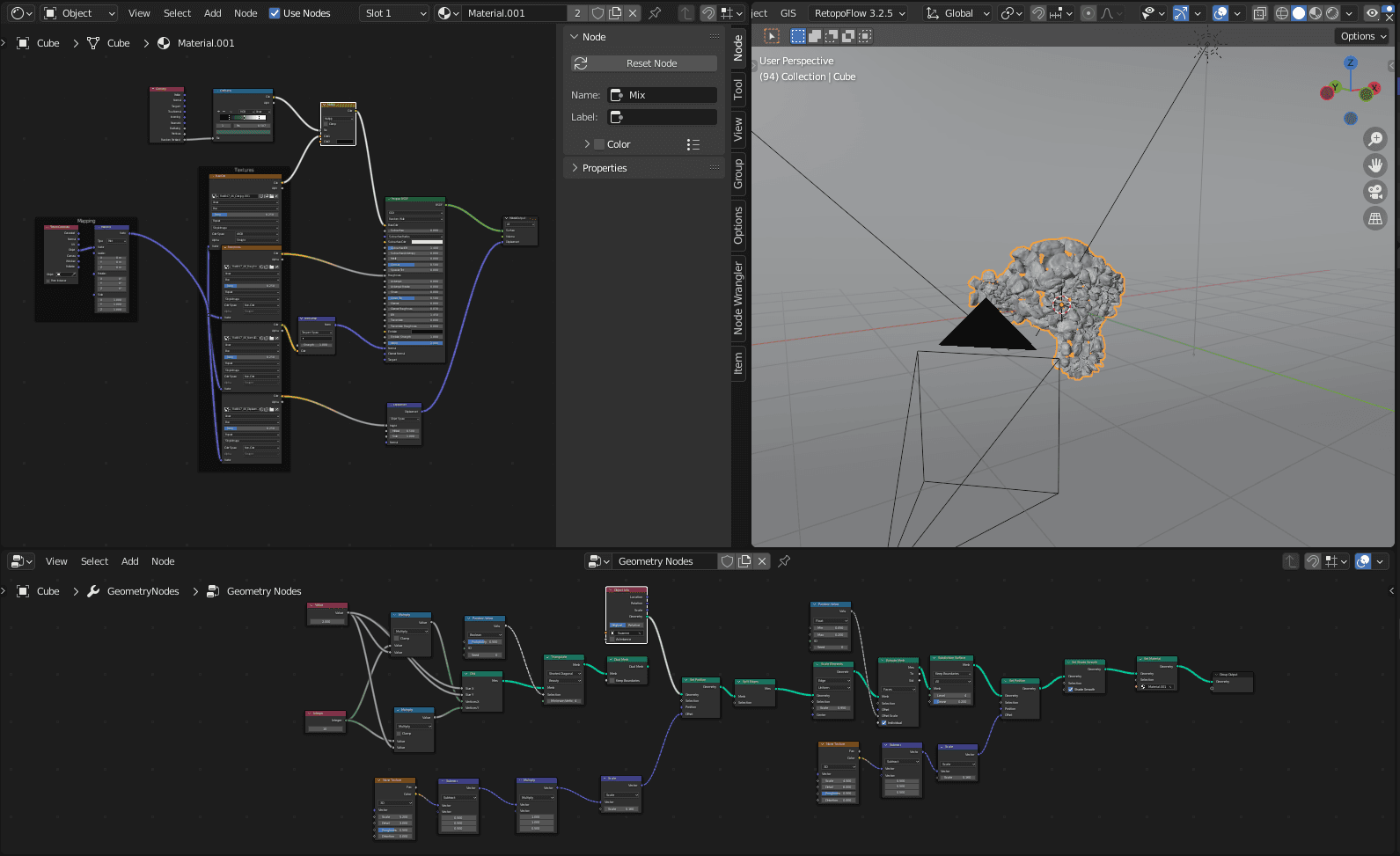Toggle snapping magnet in shader editor
Image resolution: width=1400 pixels, height=856 pixels.
pyautogui.click(x=708, y=13)
